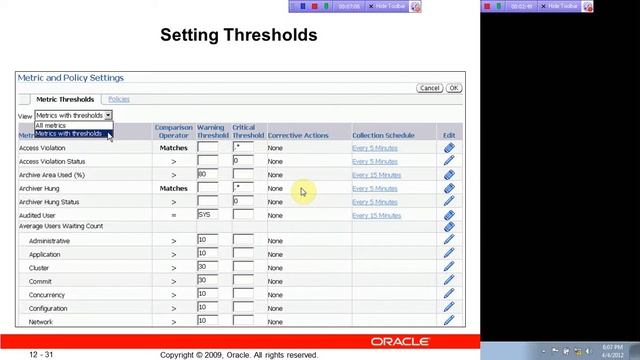640x360 pixels.
Task: Click Audited User warning field SYS
Action: (208, 214)
